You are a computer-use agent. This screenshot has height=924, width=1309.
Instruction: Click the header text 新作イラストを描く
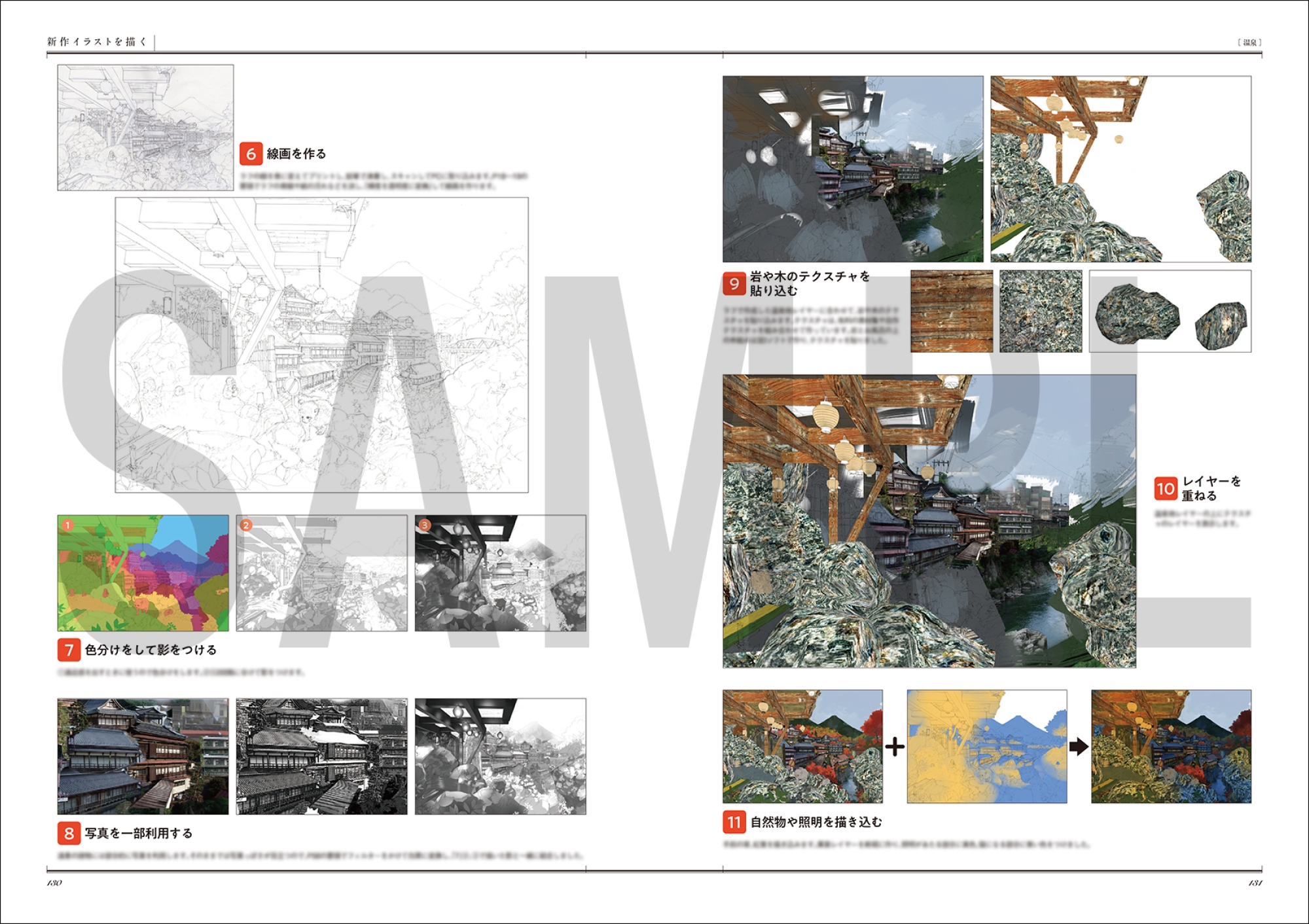point(97,42)
